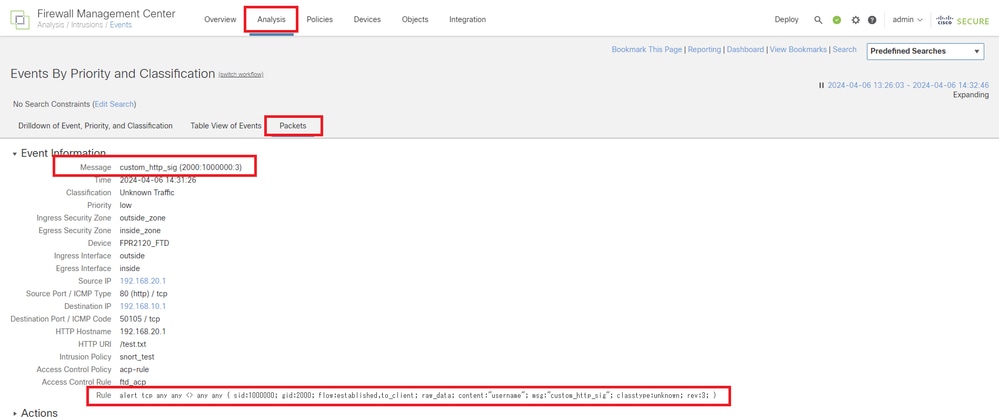The height and width of the screenshot is (420, 999).
Task: Click the Search link near bookmarks
Action: pos(844,49)
